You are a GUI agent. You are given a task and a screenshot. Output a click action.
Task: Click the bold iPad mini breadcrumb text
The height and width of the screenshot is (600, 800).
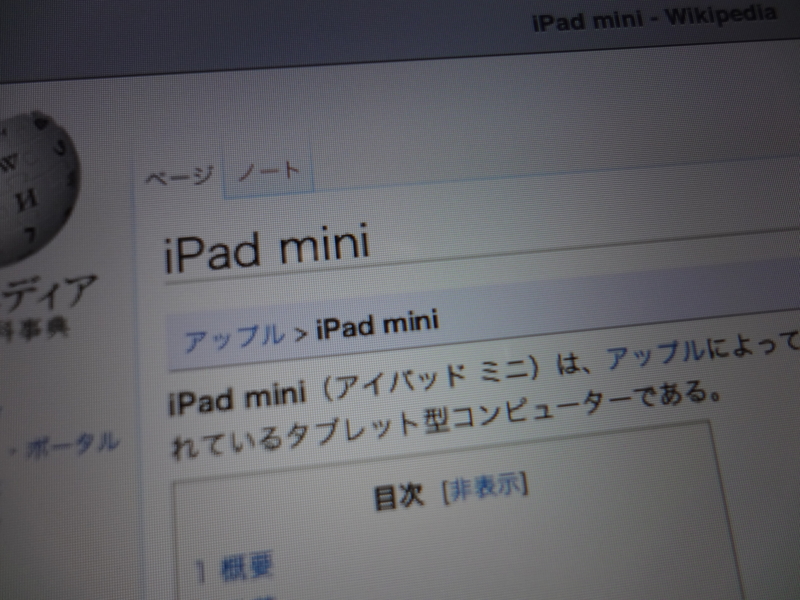[378, 325]
